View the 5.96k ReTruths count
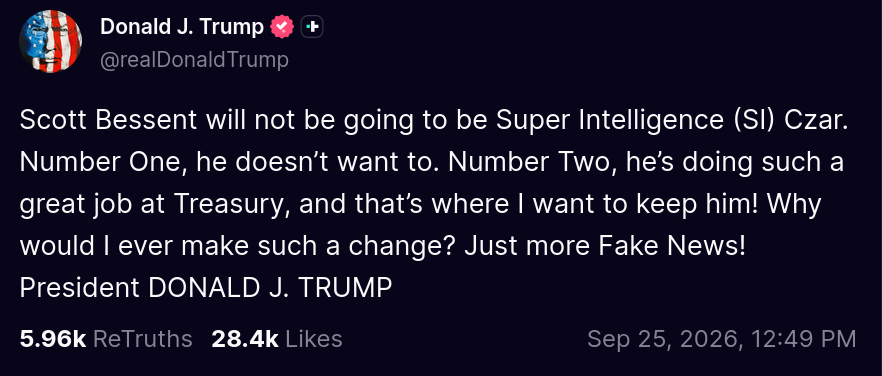 (x=53, y=339)
